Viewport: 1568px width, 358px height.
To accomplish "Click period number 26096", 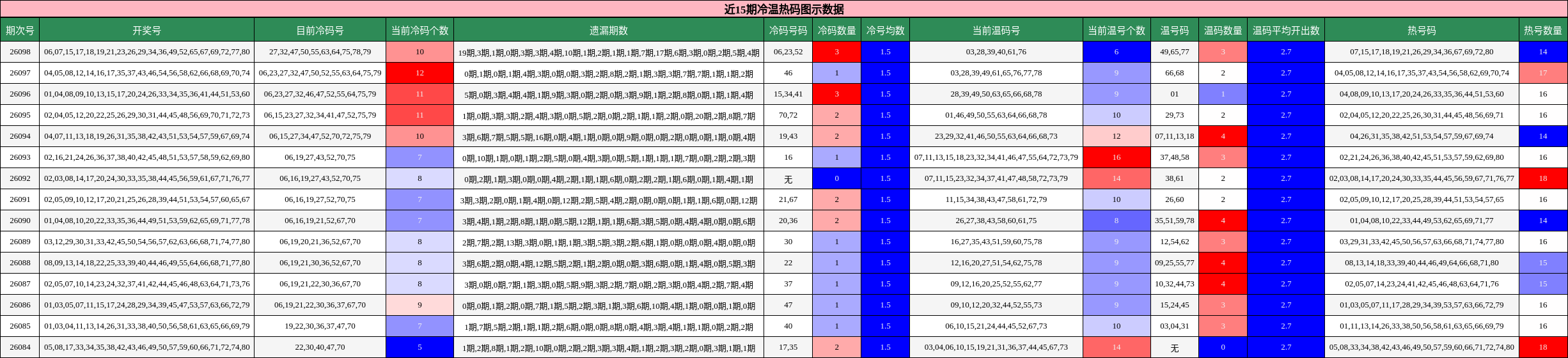I will [x=20, y=94].
